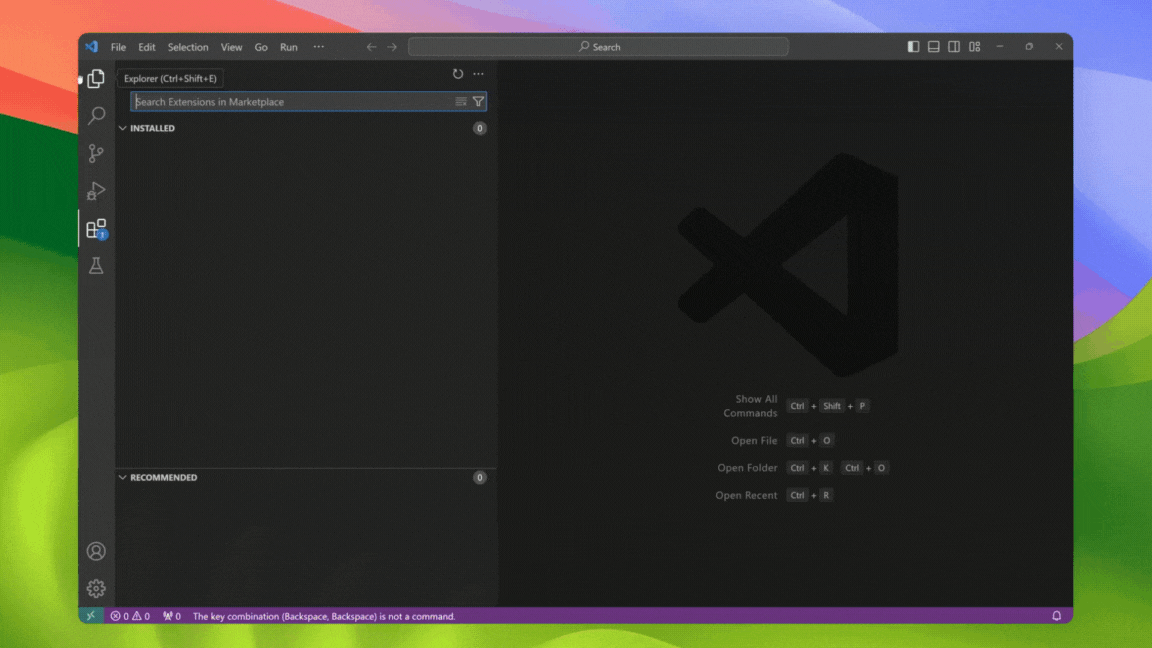This screenshot has height=648, width=1152.
Task: Toggle the primary sidebar visibility
Action: (x=912, y=46)
